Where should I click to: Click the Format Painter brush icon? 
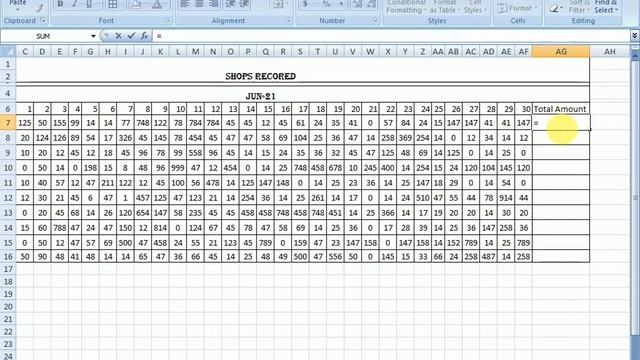(39, 7)
